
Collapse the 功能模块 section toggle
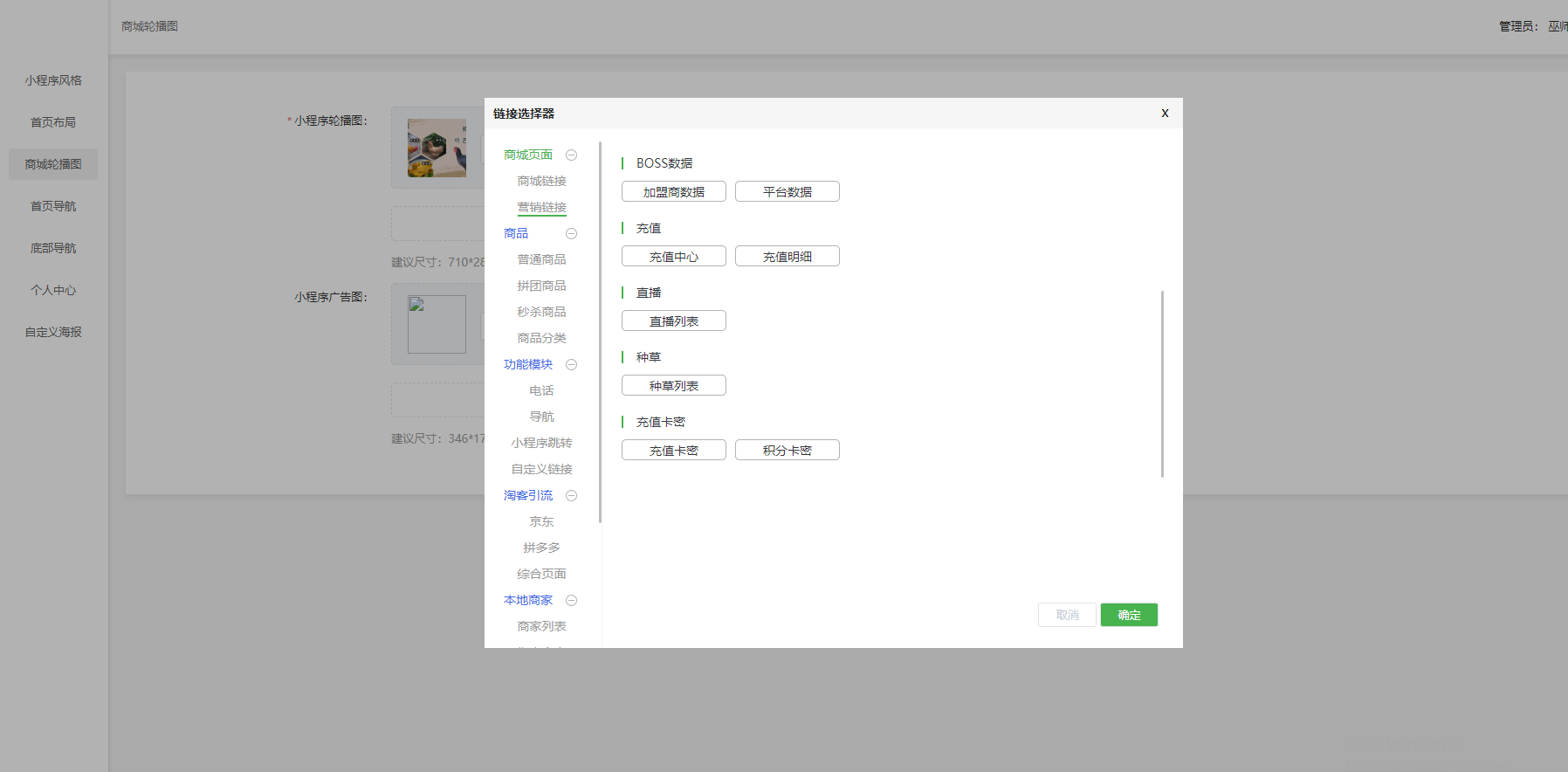[x=571, y=365]
